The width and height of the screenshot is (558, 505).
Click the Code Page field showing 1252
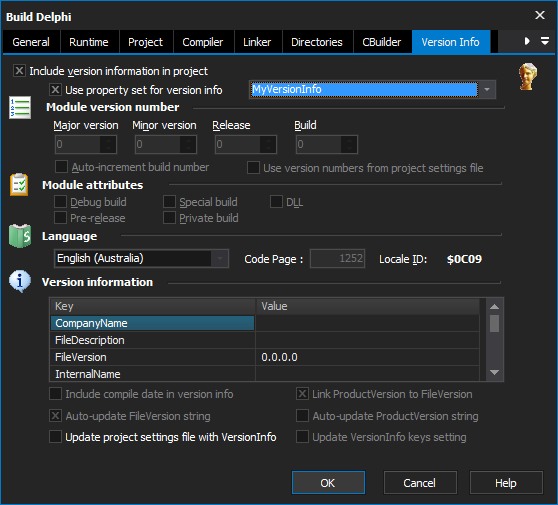pos(337,258)
